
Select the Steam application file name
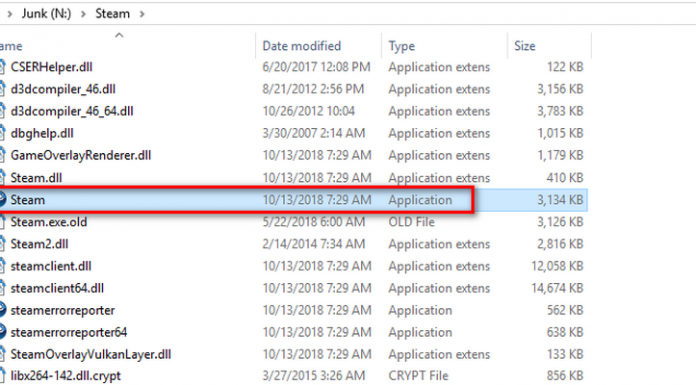coord(28,200)
